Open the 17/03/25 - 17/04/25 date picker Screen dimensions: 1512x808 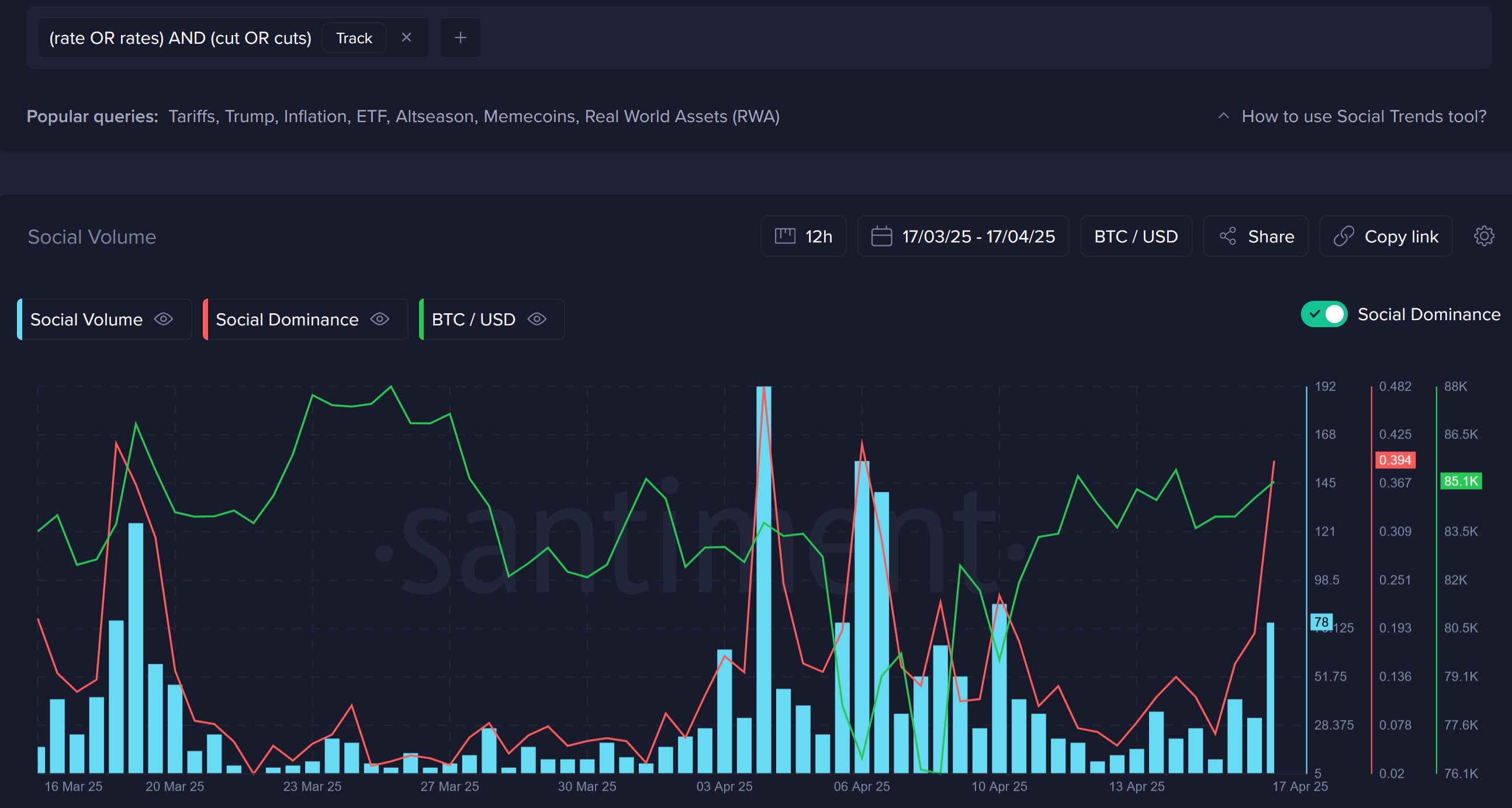click(977, 236)
